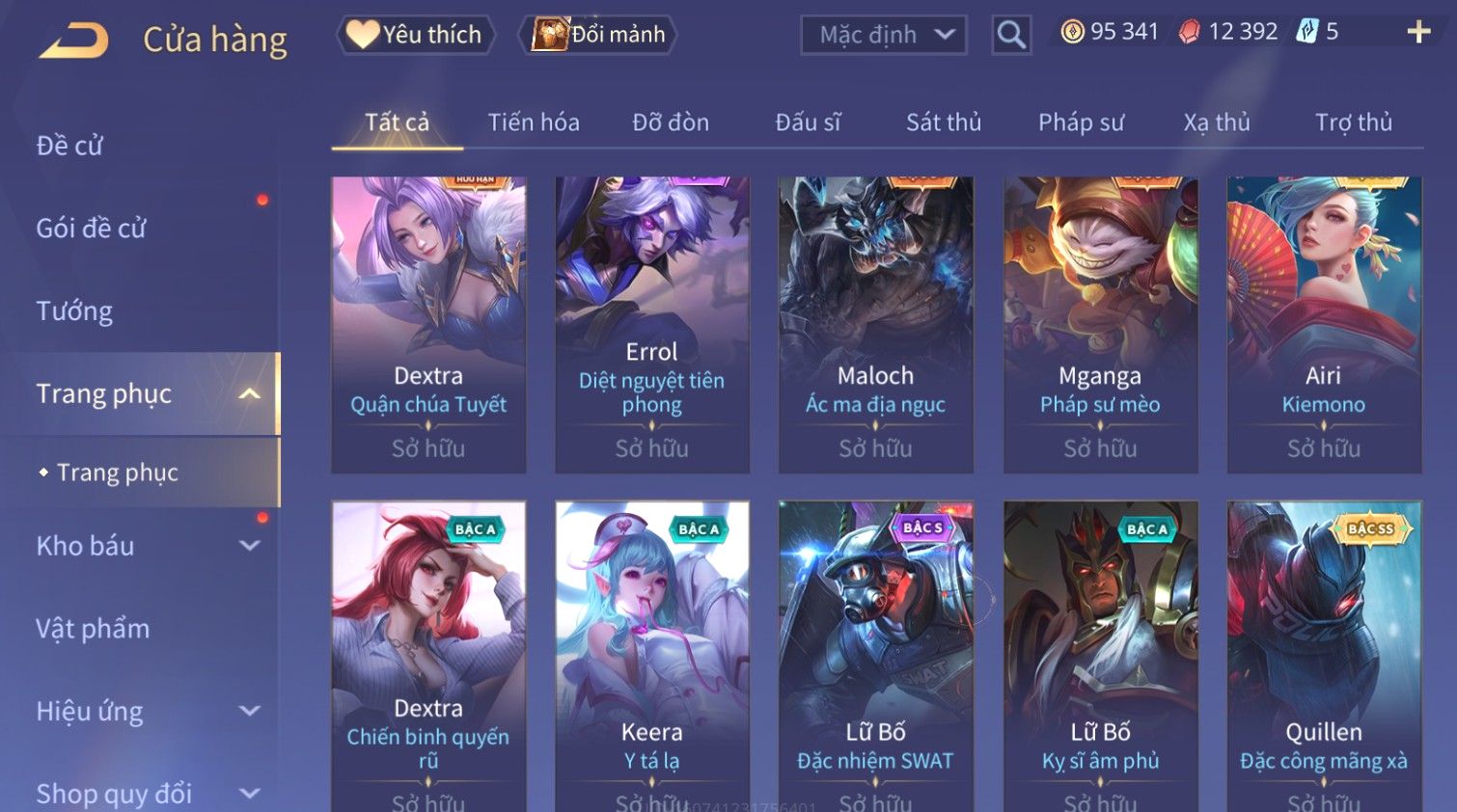Select the Pháp sư filter tab
The width and height of the screenshot is (1457, 812).
pos(1081,122)
